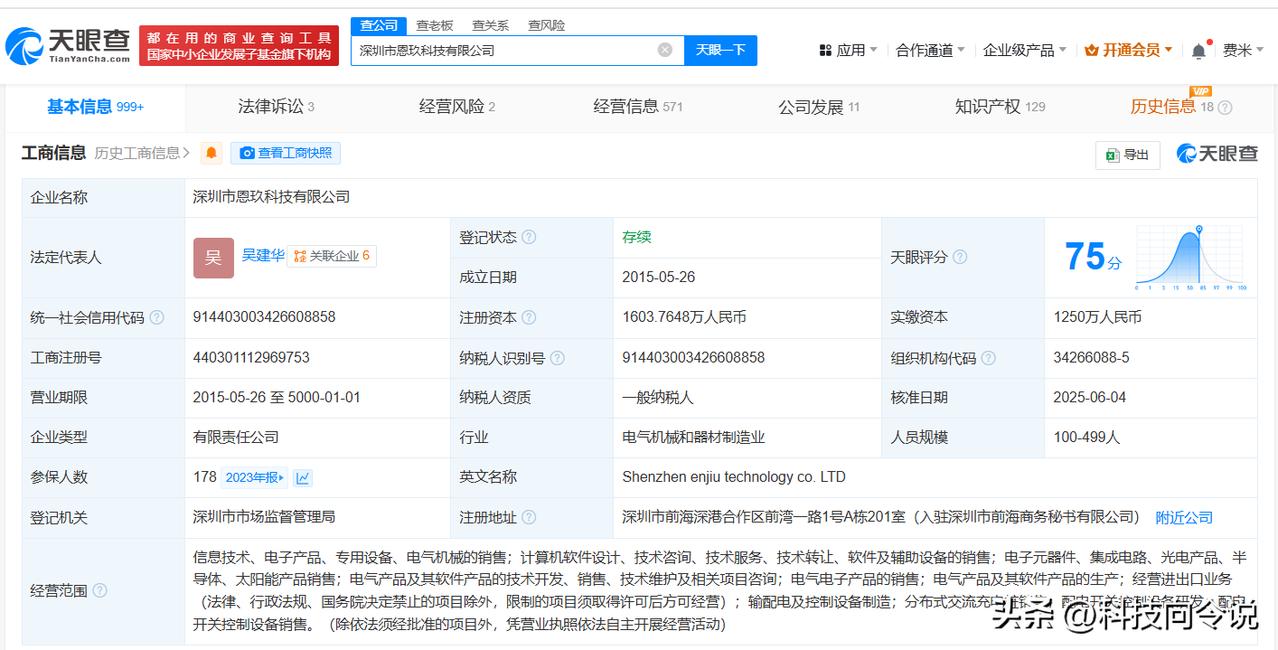
Task: Select the 查老板 search tab
Action: pos(435,25)
